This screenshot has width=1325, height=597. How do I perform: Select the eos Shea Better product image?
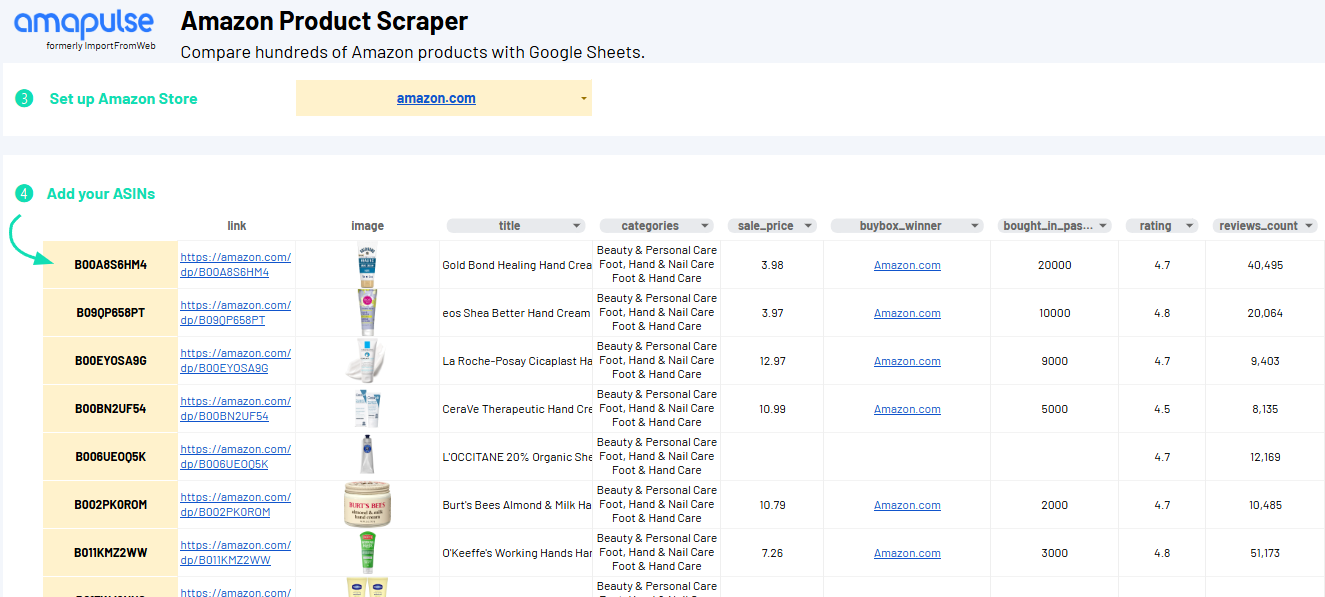(x=367, y=313)
